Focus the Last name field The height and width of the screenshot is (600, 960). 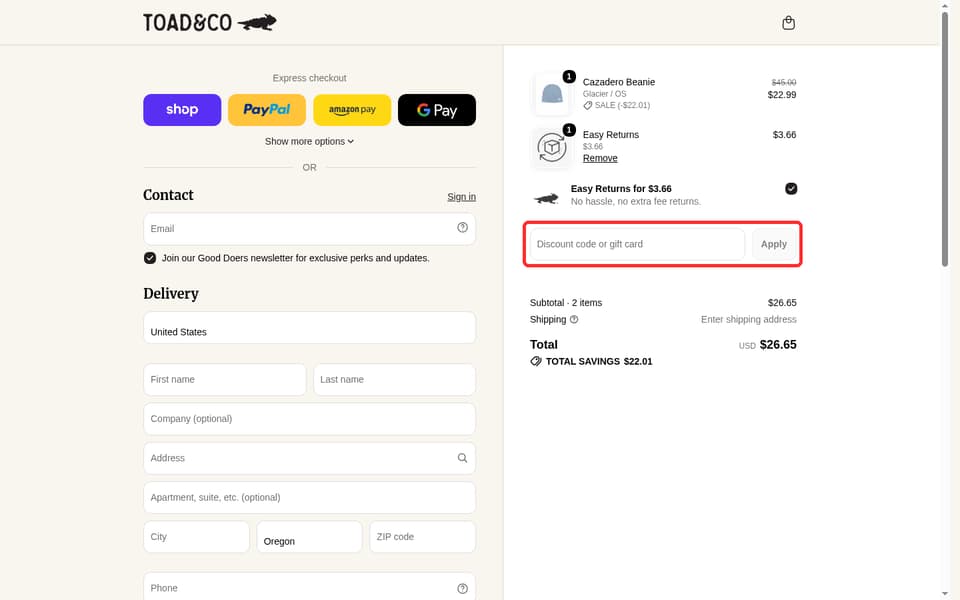click(x=394, y=380)
